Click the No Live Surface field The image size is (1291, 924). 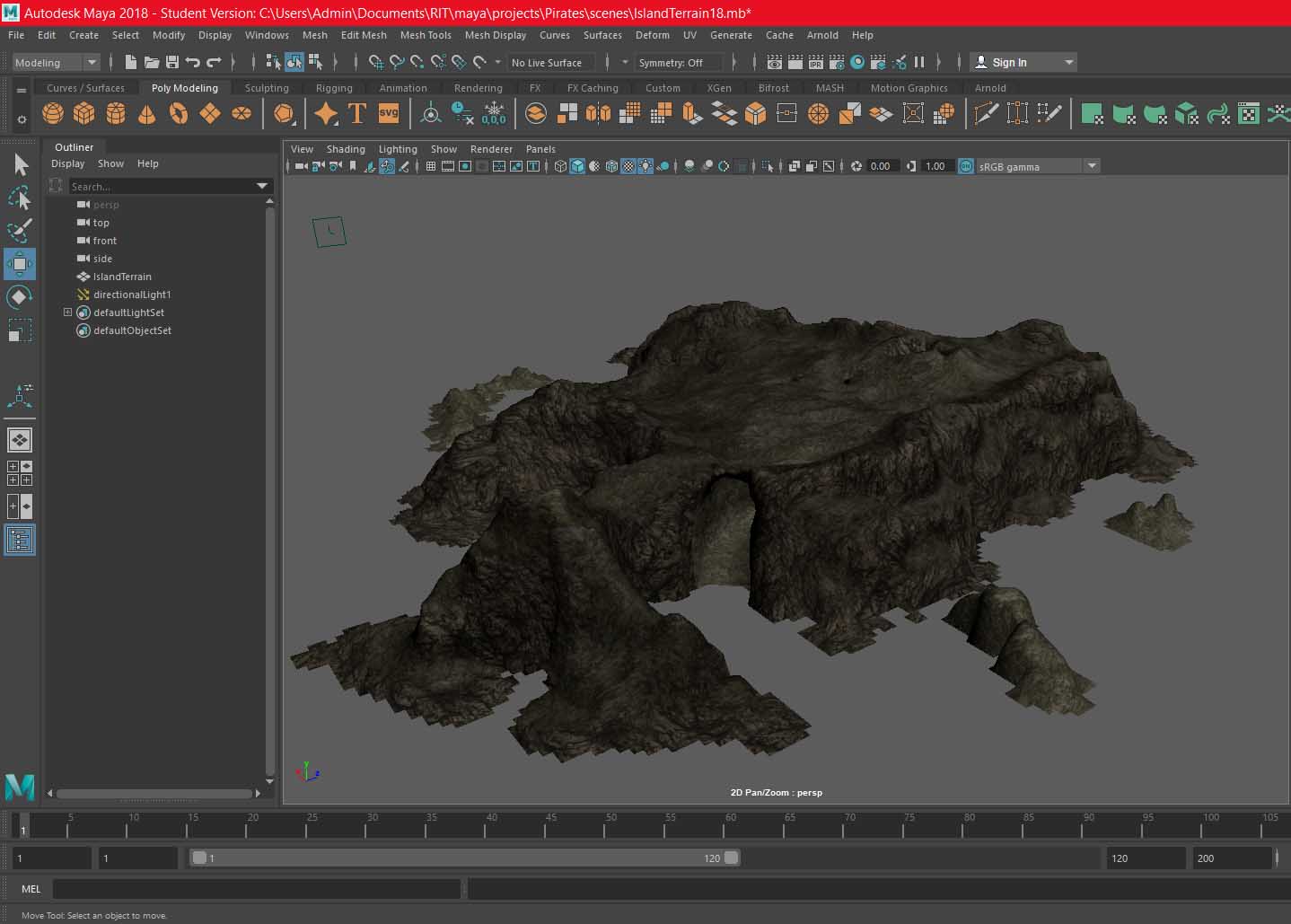tap(551, 62)
